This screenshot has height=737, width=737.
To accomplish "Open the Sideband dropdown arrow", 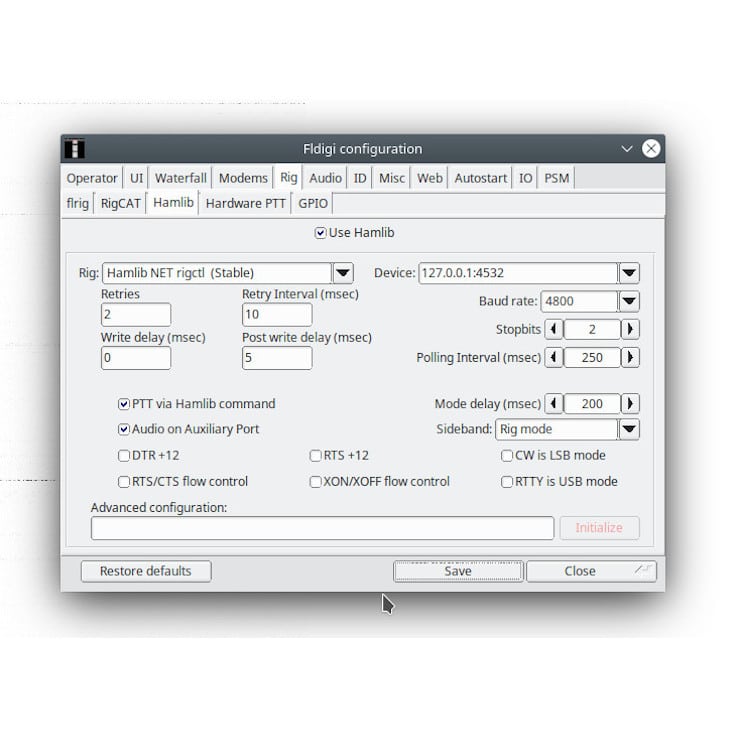I will pos(629,429).
